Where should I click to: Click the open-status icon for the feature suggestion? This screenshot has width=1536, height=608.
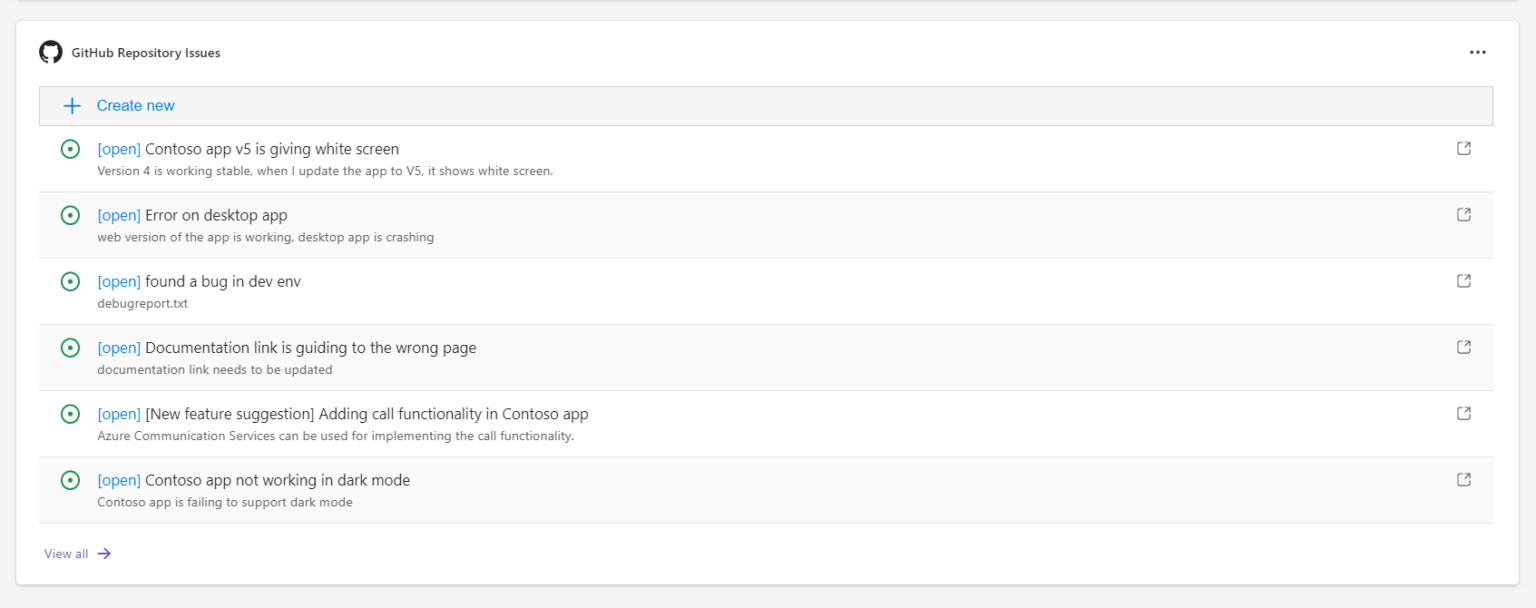[70, 413]
